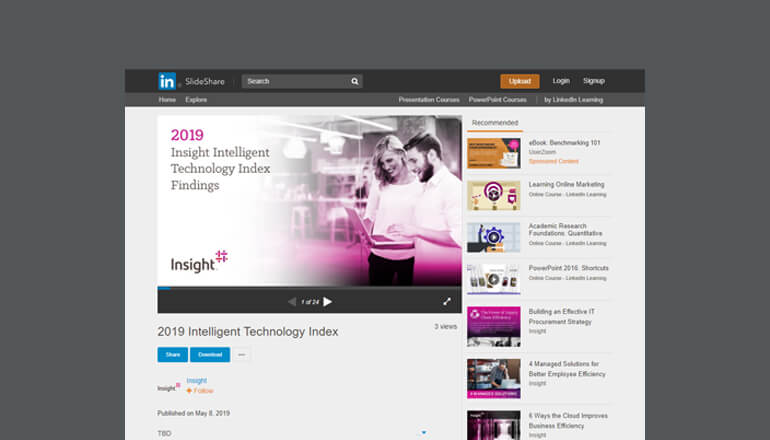
Task: Go to the next slide arrow
Action: [x=328, y=301]
